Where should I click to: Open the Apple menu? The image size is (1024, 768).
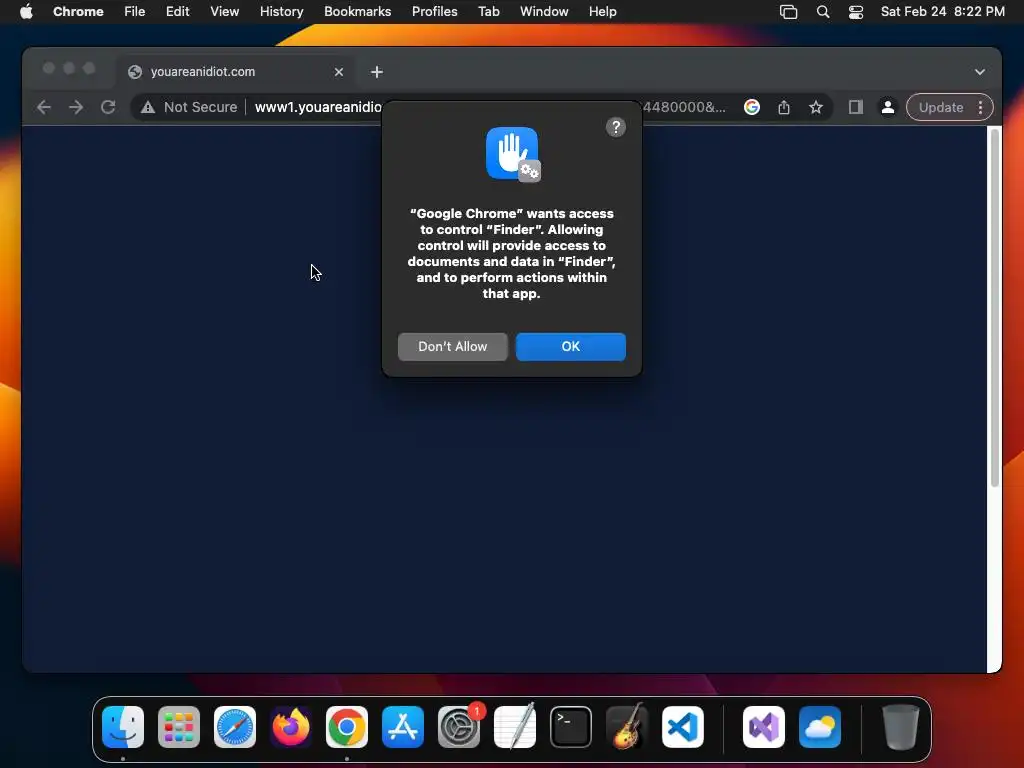pos(26,12)
